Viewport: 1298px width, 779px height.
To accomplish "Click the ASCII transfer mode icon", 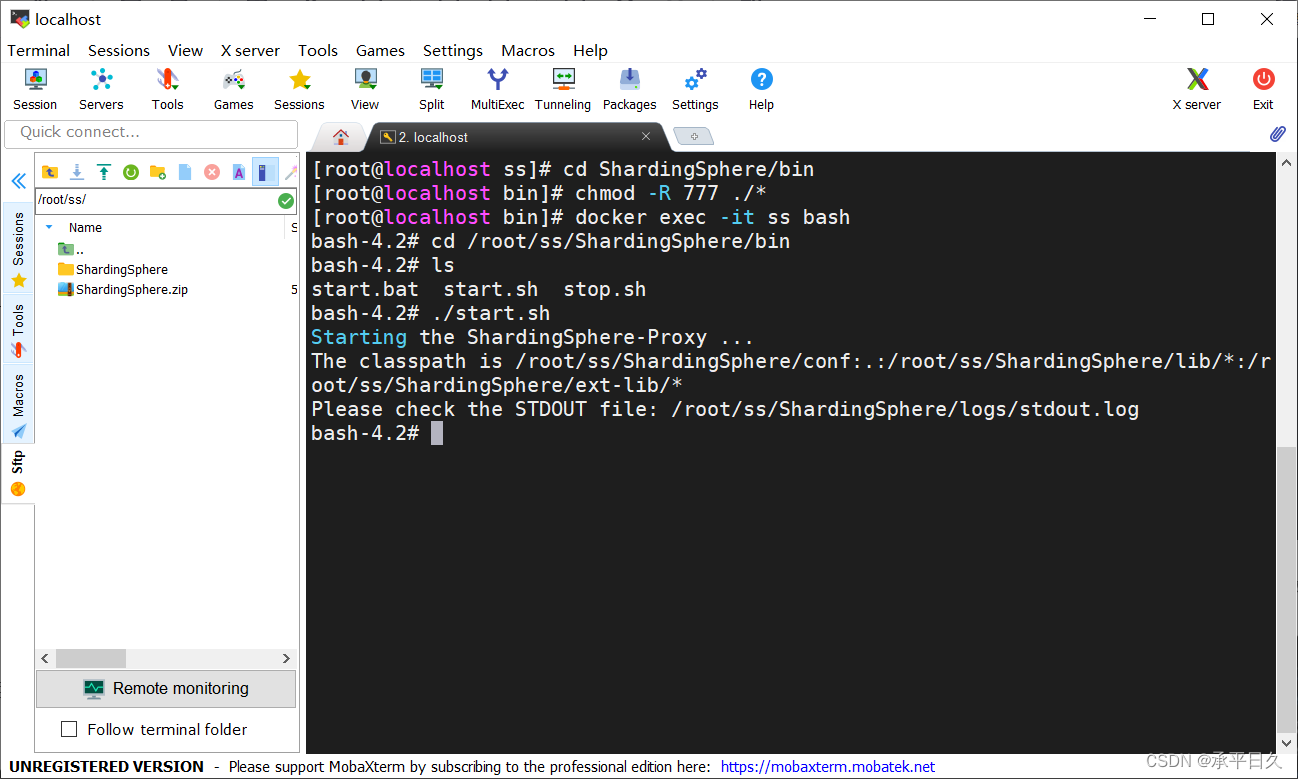I will coord(239,172).
